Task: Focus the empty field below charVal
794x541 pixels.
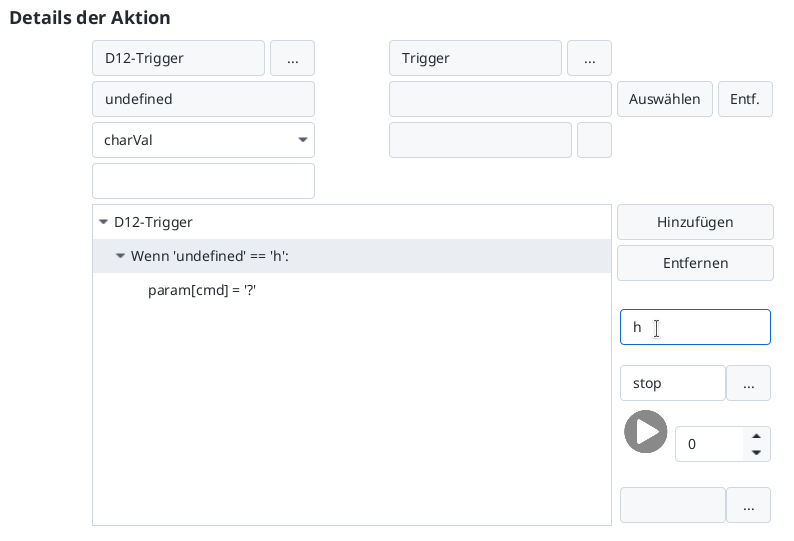Action: click(x=203, y=182)
